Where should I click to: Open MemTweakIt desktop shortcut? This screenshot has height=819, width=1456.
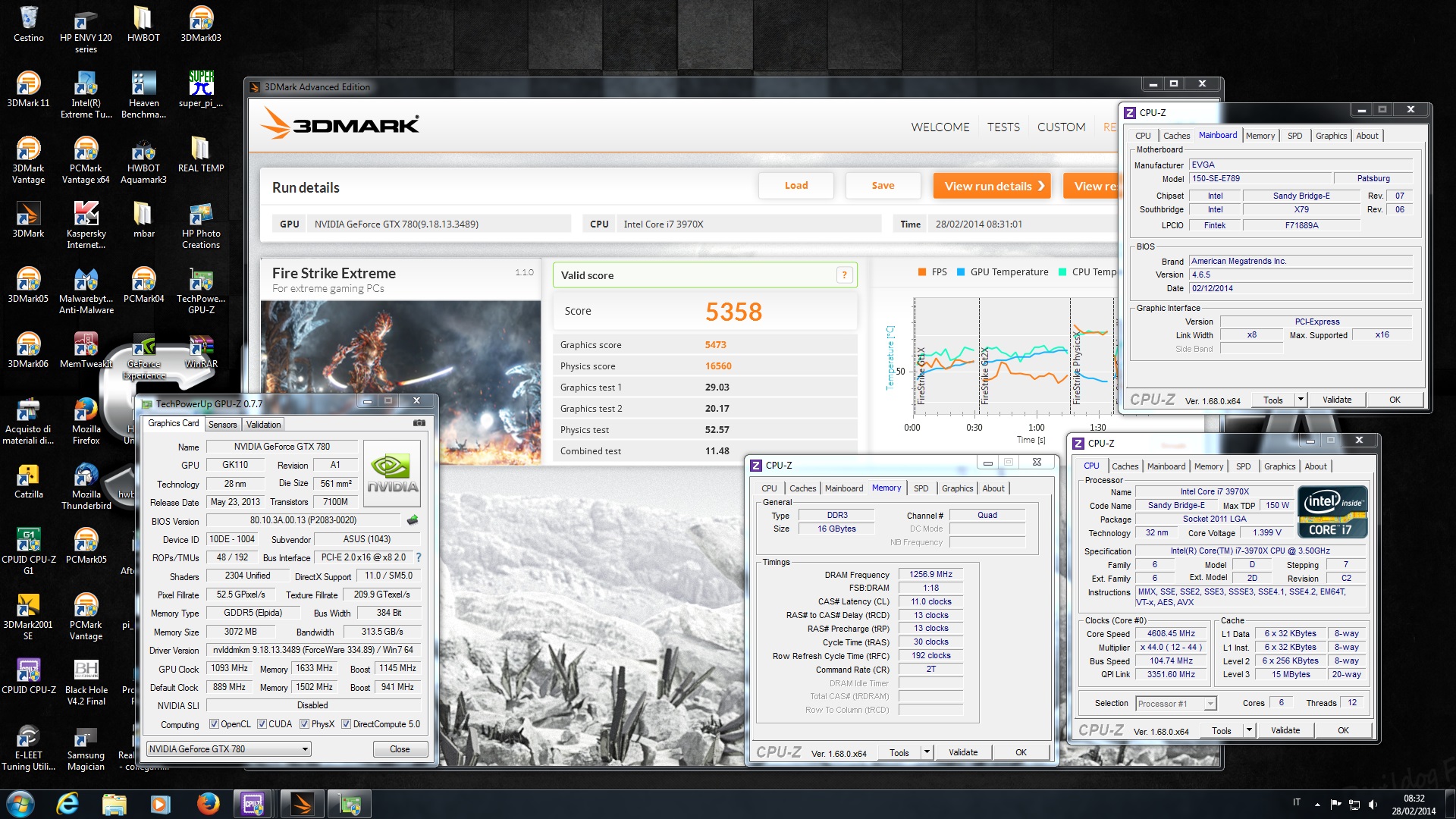86,350
